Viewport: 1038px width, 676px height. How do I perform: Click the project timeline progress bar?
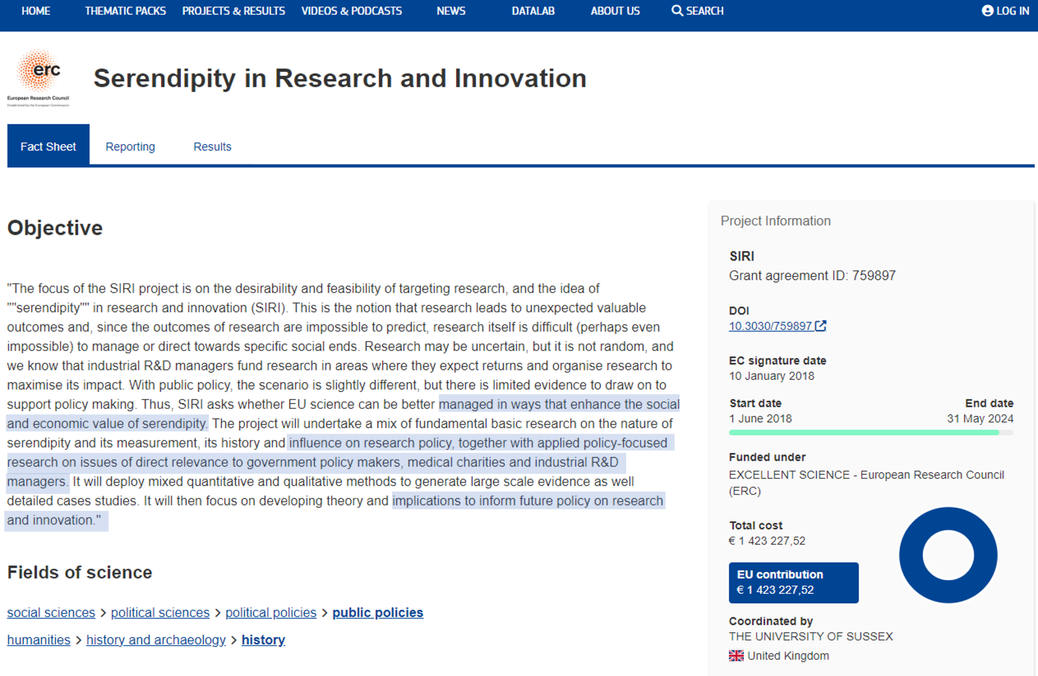click(x=871, y=432)
